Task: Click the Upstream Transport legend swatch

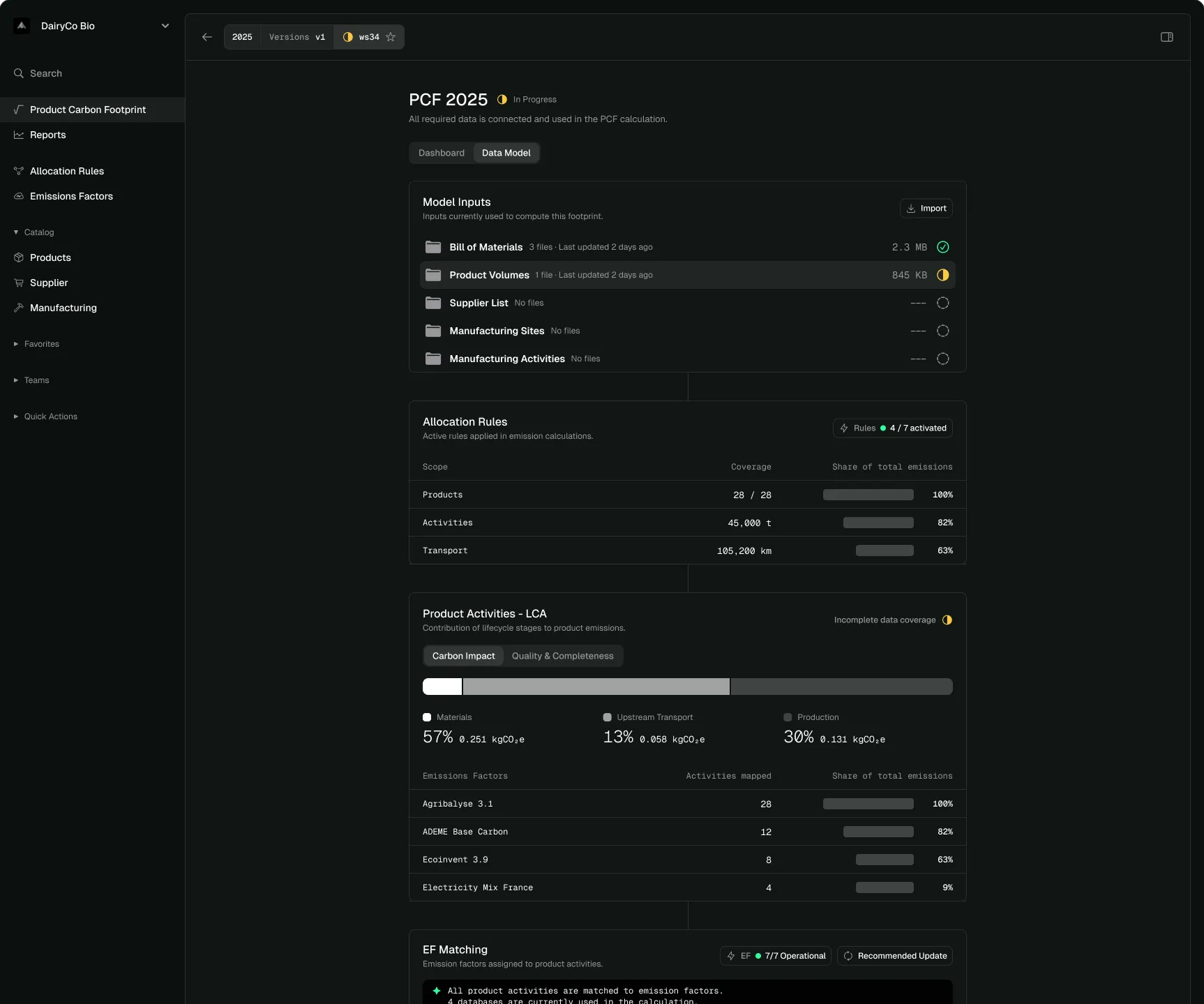Action: (608, 717)
